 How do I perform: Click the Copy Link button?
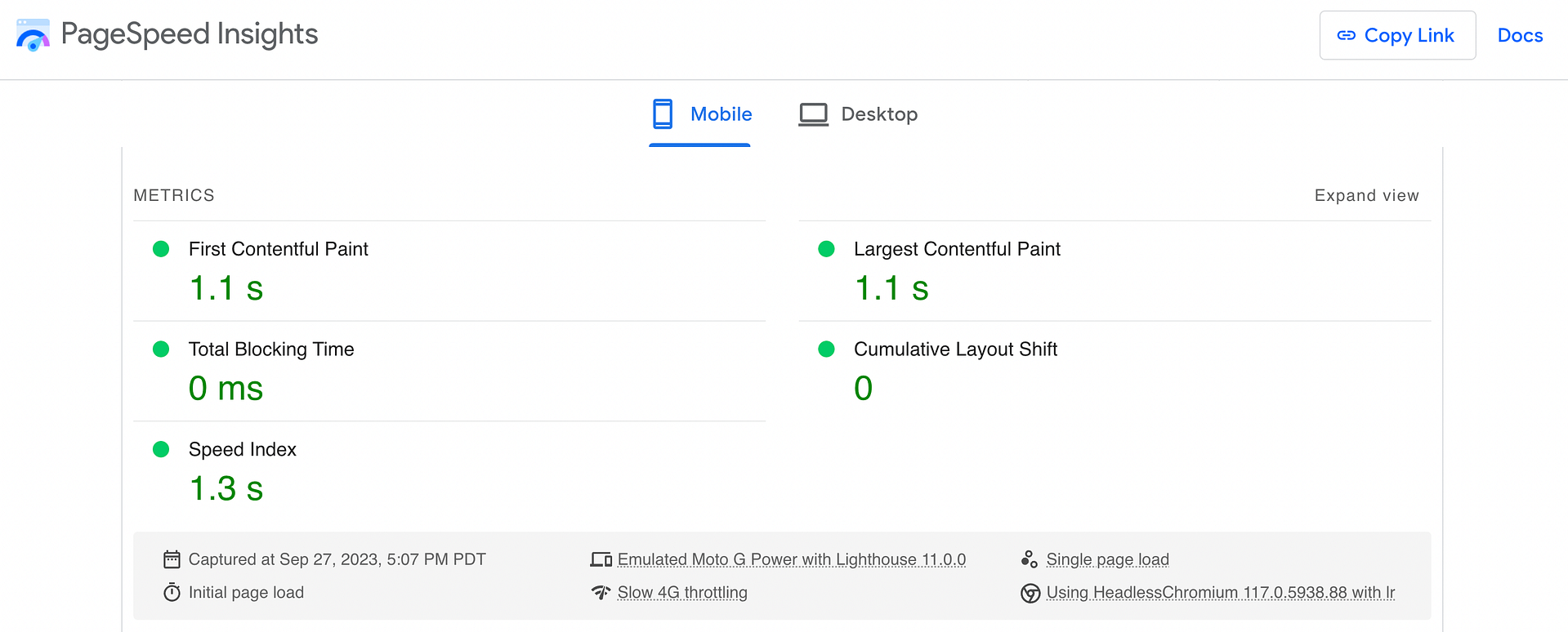(x=1397, y=35)
